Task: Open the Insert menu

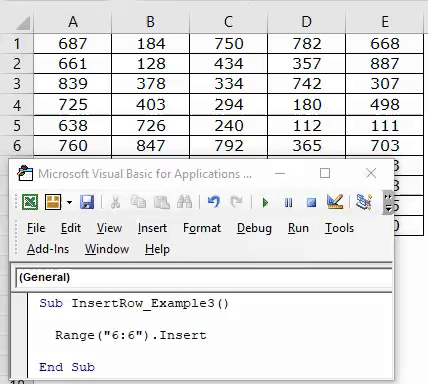Action: (x=152, y=228)
